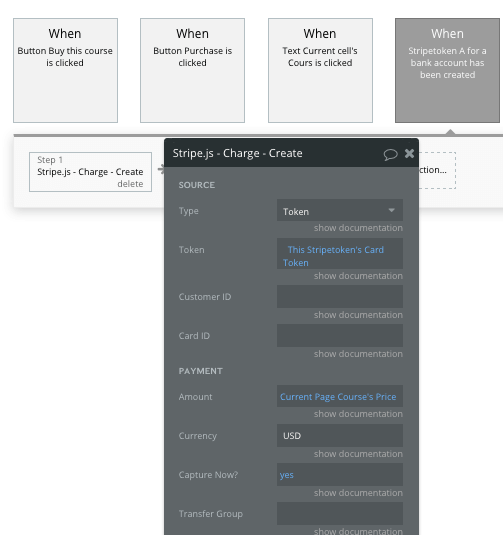The image size is (503, 535).
Task: Edit the 'This Stripetoken's Card Token' expression
Action: [340, 254]
